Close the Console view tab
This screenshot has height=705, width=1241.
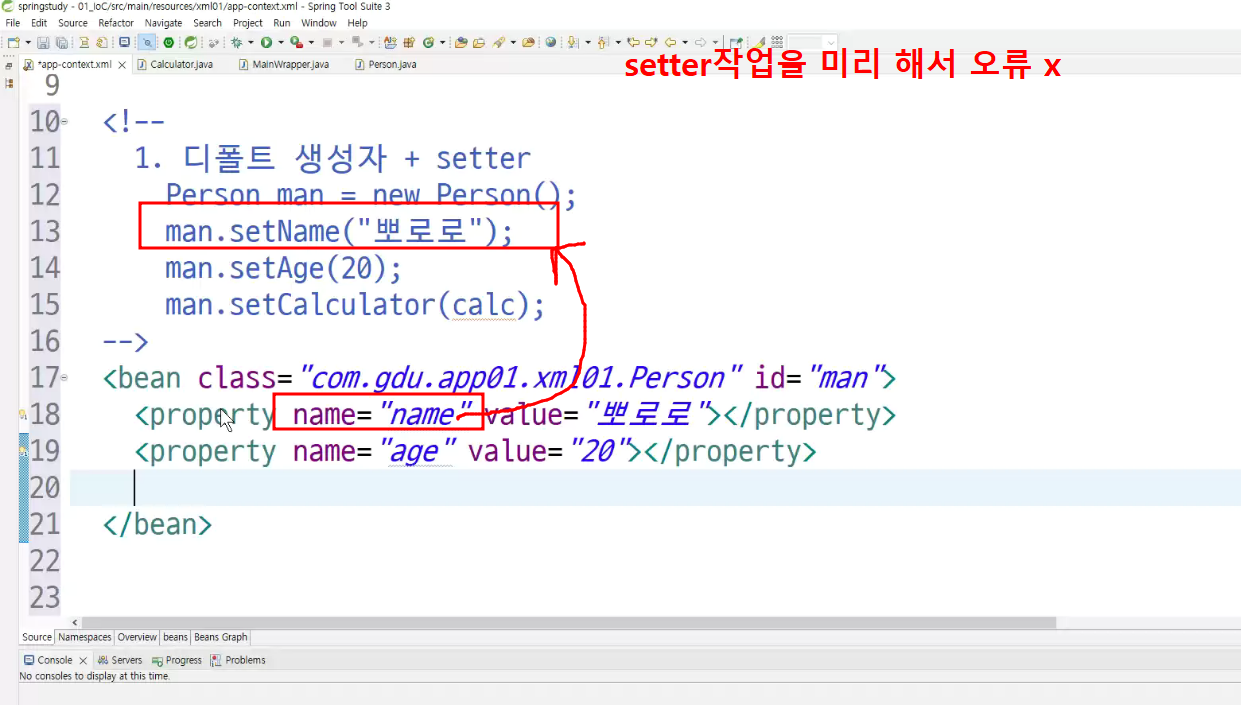83,661
